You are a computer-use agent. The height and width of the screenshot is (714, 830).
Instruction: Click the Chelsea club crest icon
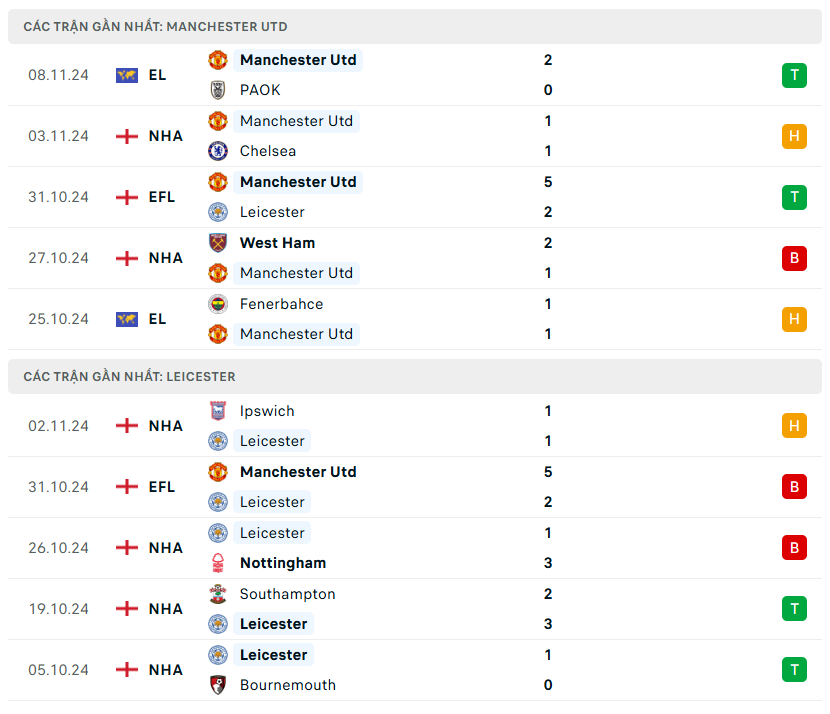tap(217, 151)
